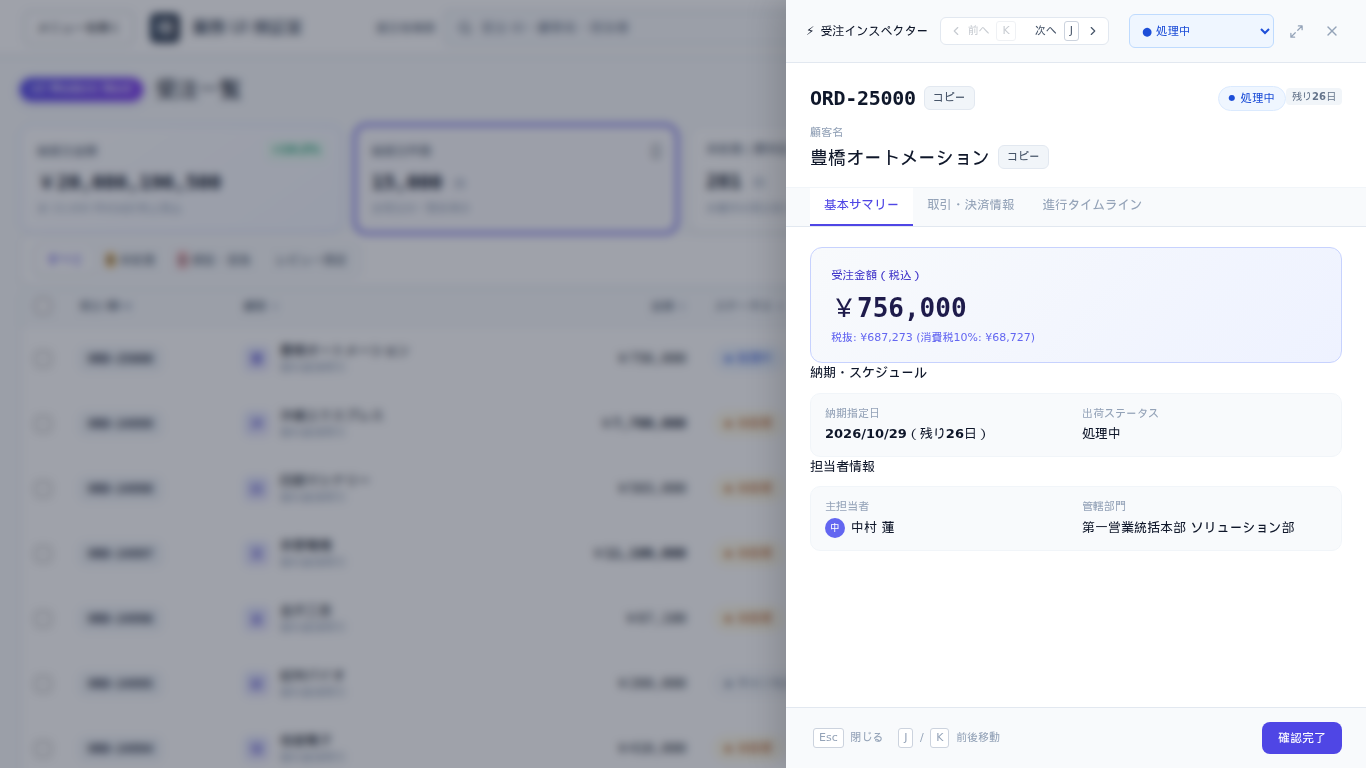This screenshot has height=768, width=1366.
Task: Open the 進行タイムライン tab
Action: click(x=1092, y=205)
